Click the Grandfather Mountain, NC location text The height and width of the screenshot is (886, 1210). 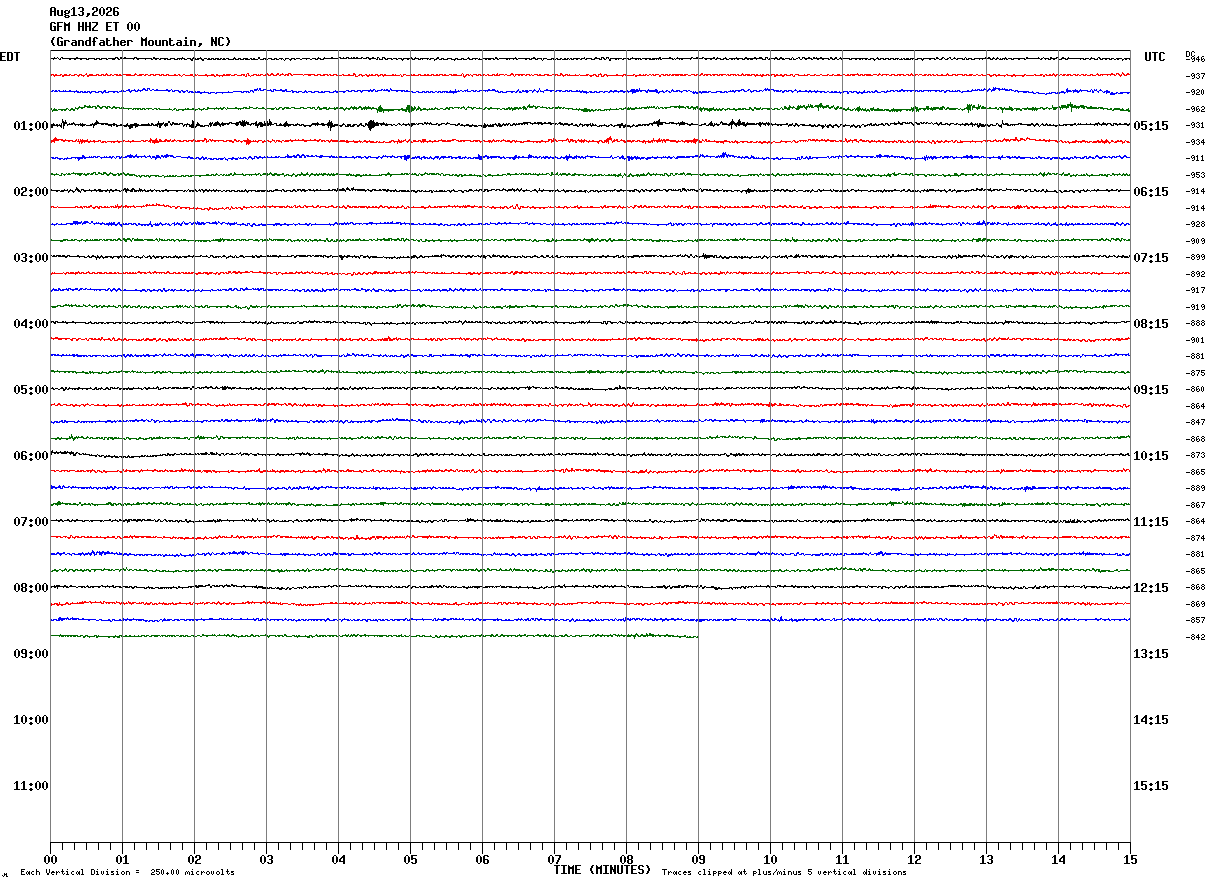pyautogui.click(x=140, y=42)
